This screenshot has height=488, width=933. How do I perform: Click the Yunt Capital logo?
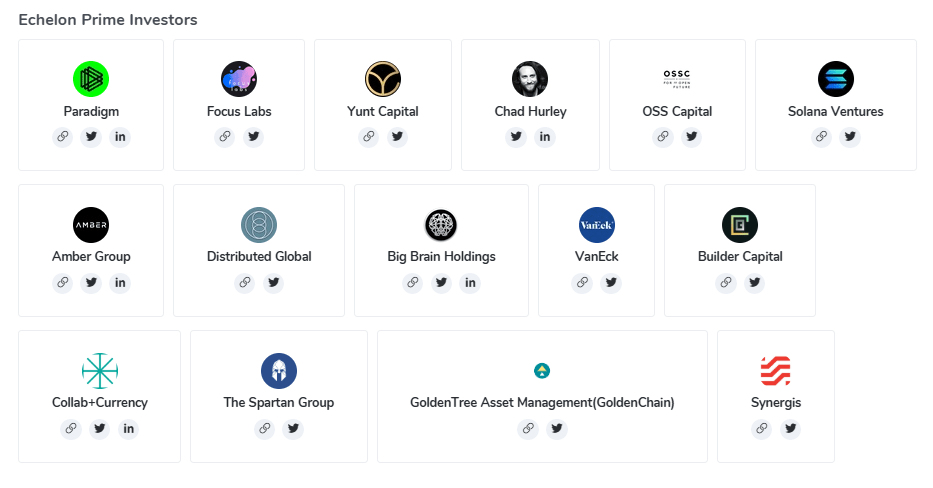(x=383, y=79)
